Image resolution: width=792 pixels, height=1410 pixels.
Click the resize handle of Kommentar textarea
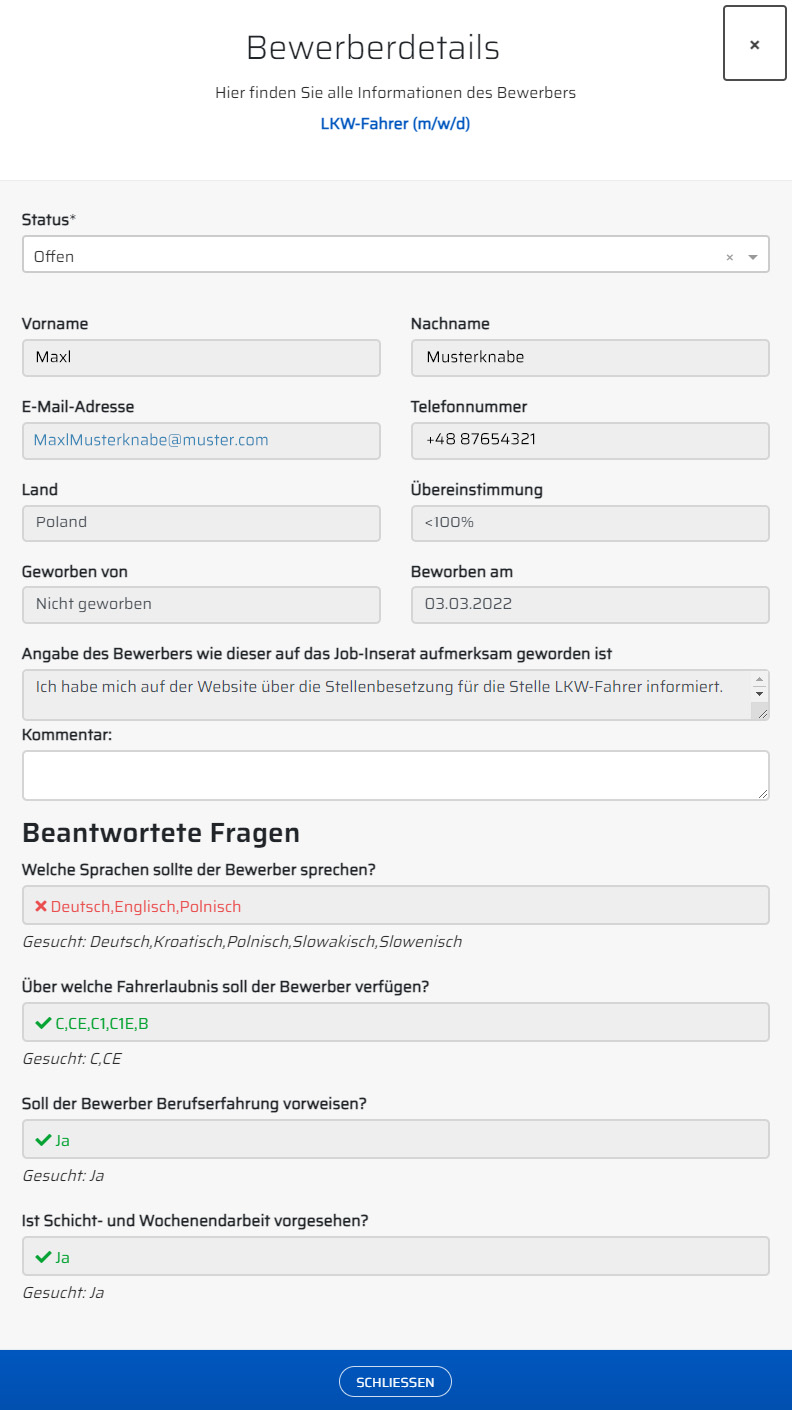(x=762, y=793)
